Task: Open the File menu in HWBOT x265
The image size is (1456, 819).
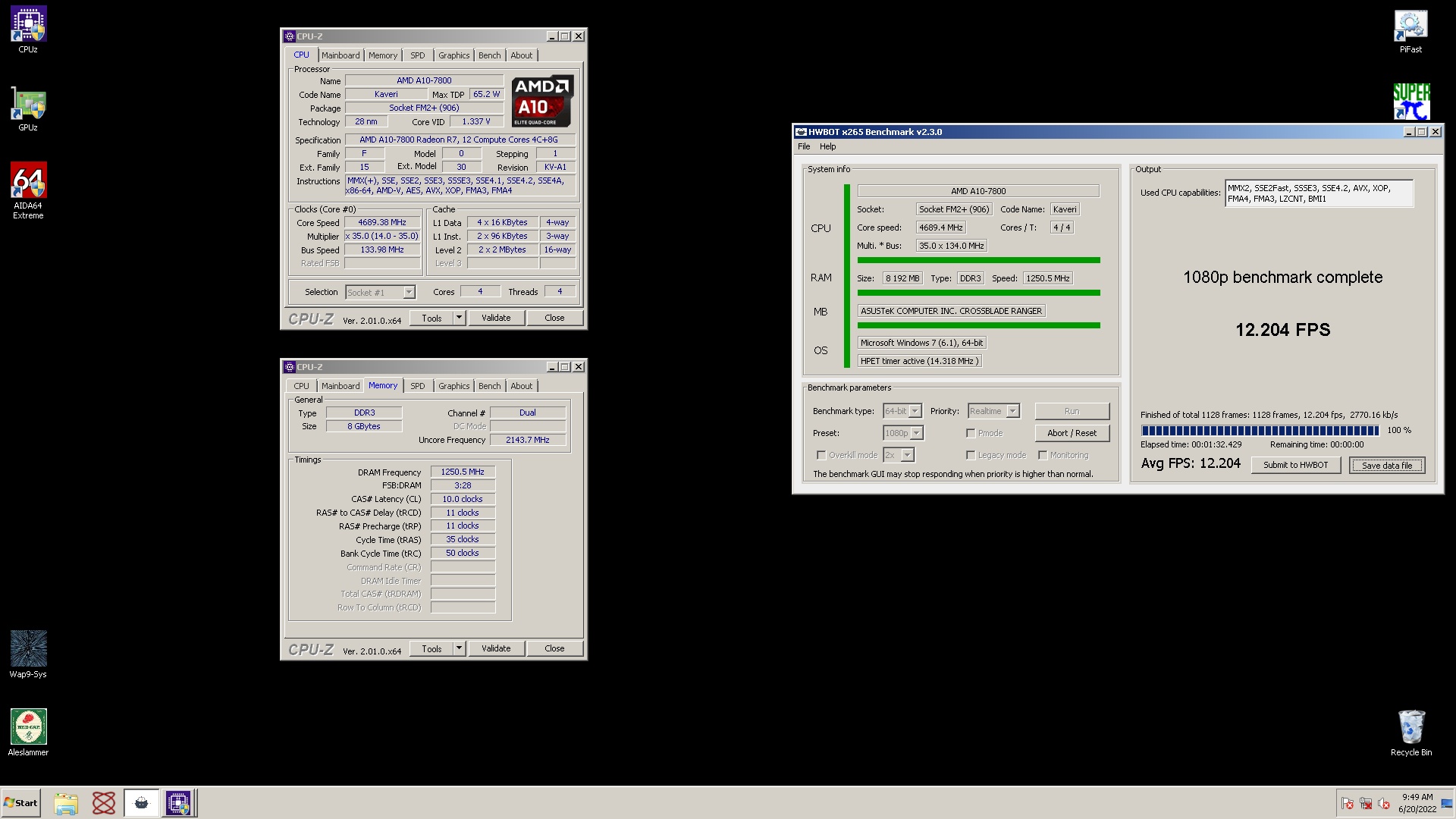Action: (x=804, y=147)
